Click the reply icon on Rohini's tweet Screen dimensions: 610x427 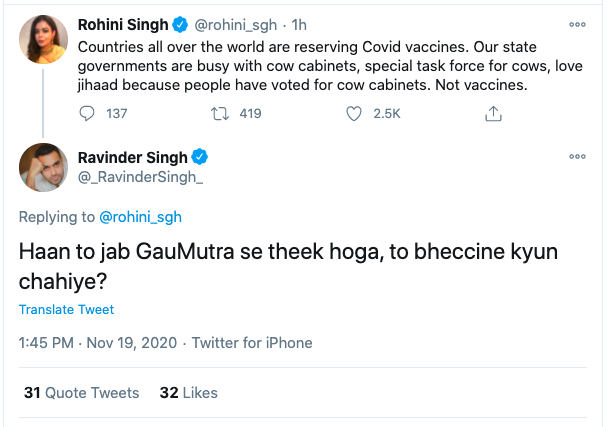[x=87, y=114]
